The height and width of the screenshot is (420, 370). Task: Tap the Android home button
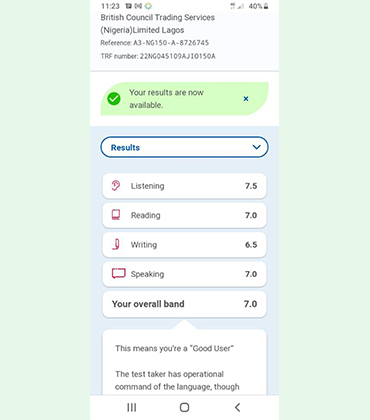coord(184,407)
